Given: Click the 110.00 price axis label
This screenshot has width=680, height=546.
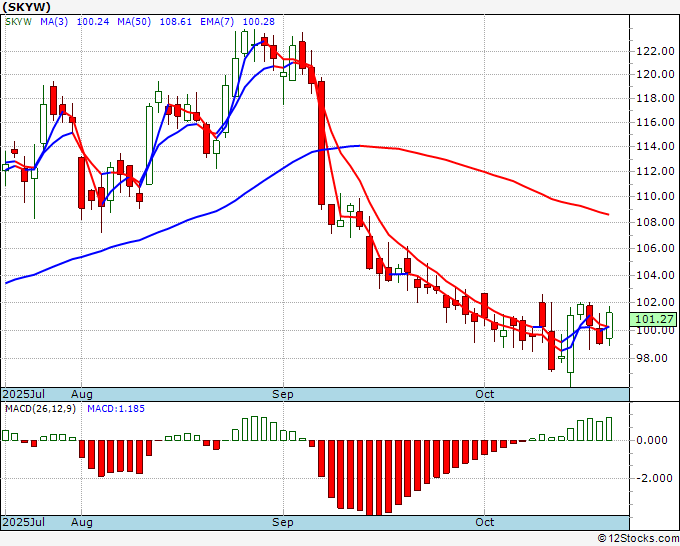Looking at the screenshot, I should point(655,196).
